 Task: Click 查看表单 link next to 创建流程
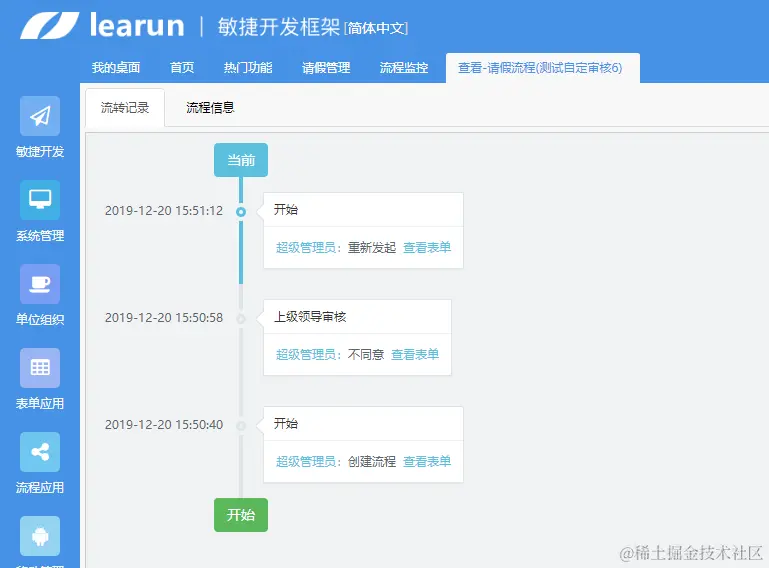[x=427, y=461]
